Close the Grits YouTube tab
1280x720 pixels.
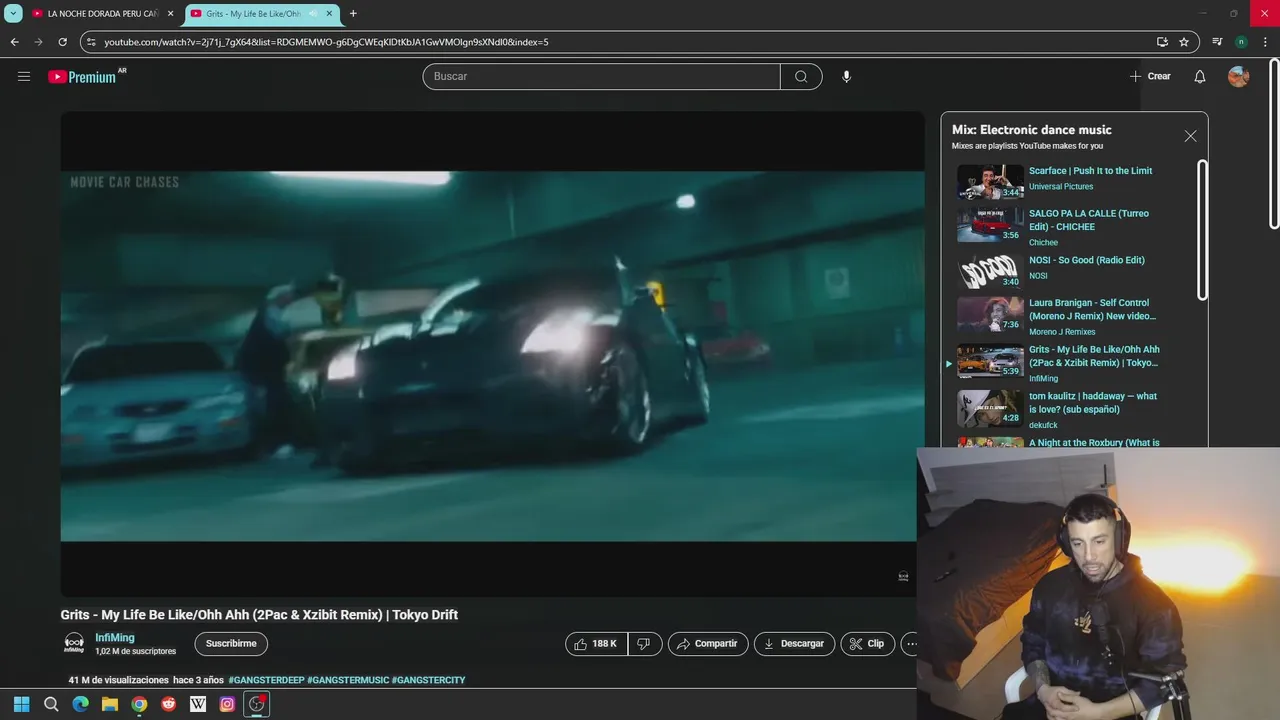329,14
